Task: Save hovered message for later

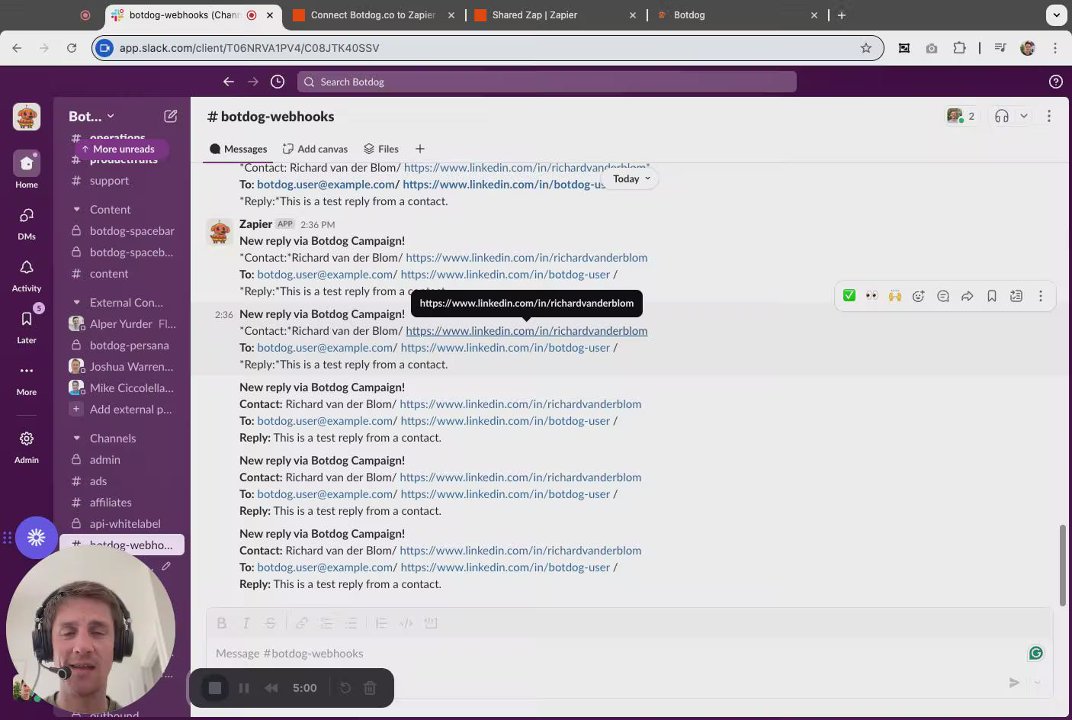Action: coord(991,295)
